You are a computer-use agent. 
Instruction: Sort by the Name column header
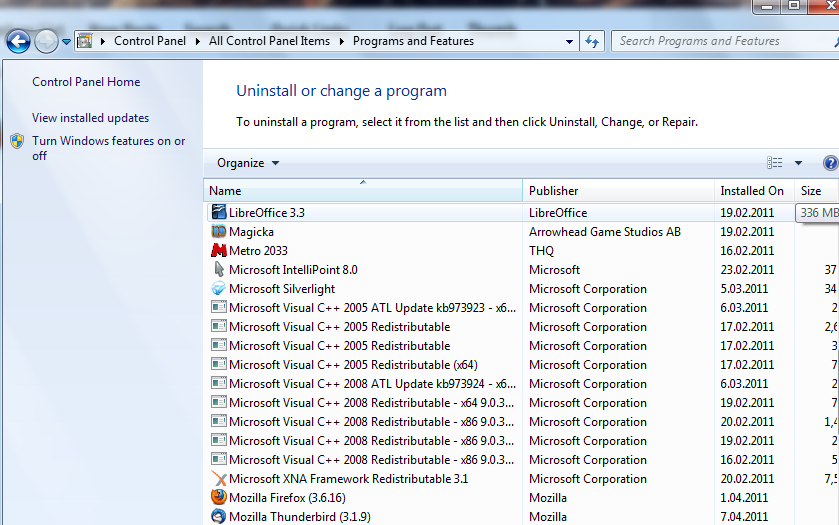point(363,191)
